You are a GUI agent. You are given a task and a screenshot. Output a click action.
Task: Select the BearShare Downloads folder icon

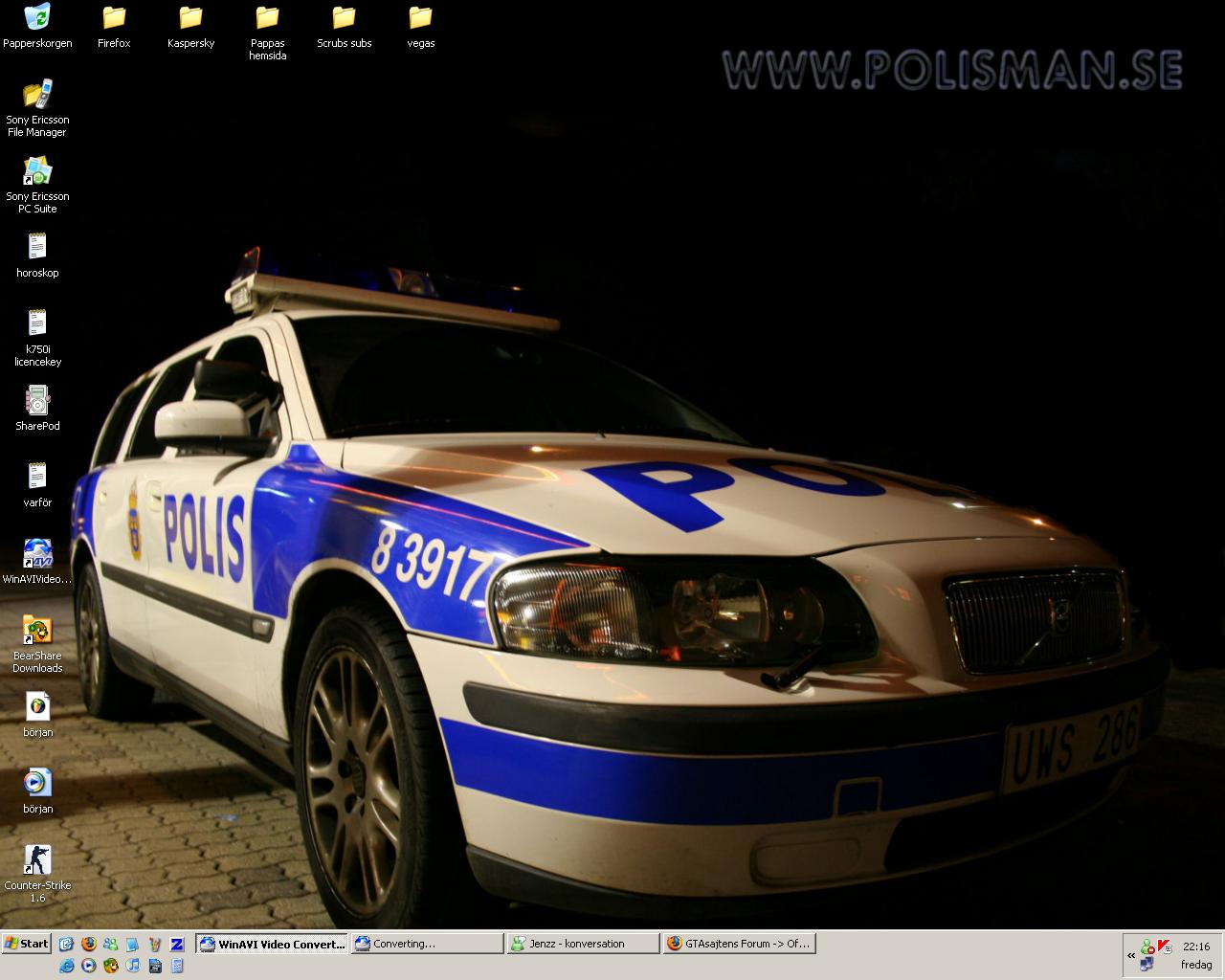pos(37,644)
